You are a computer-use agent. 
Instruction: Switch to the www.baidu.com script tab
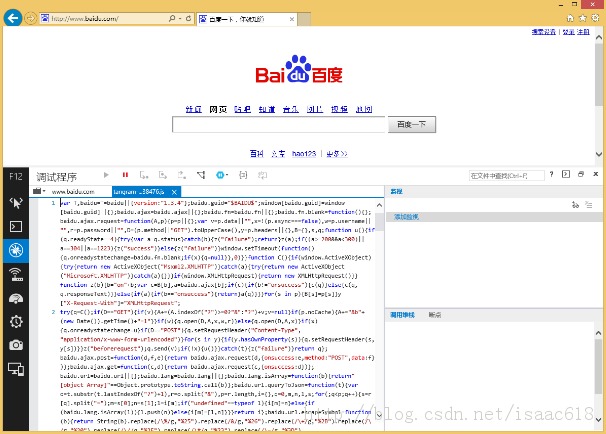(73, 192)
